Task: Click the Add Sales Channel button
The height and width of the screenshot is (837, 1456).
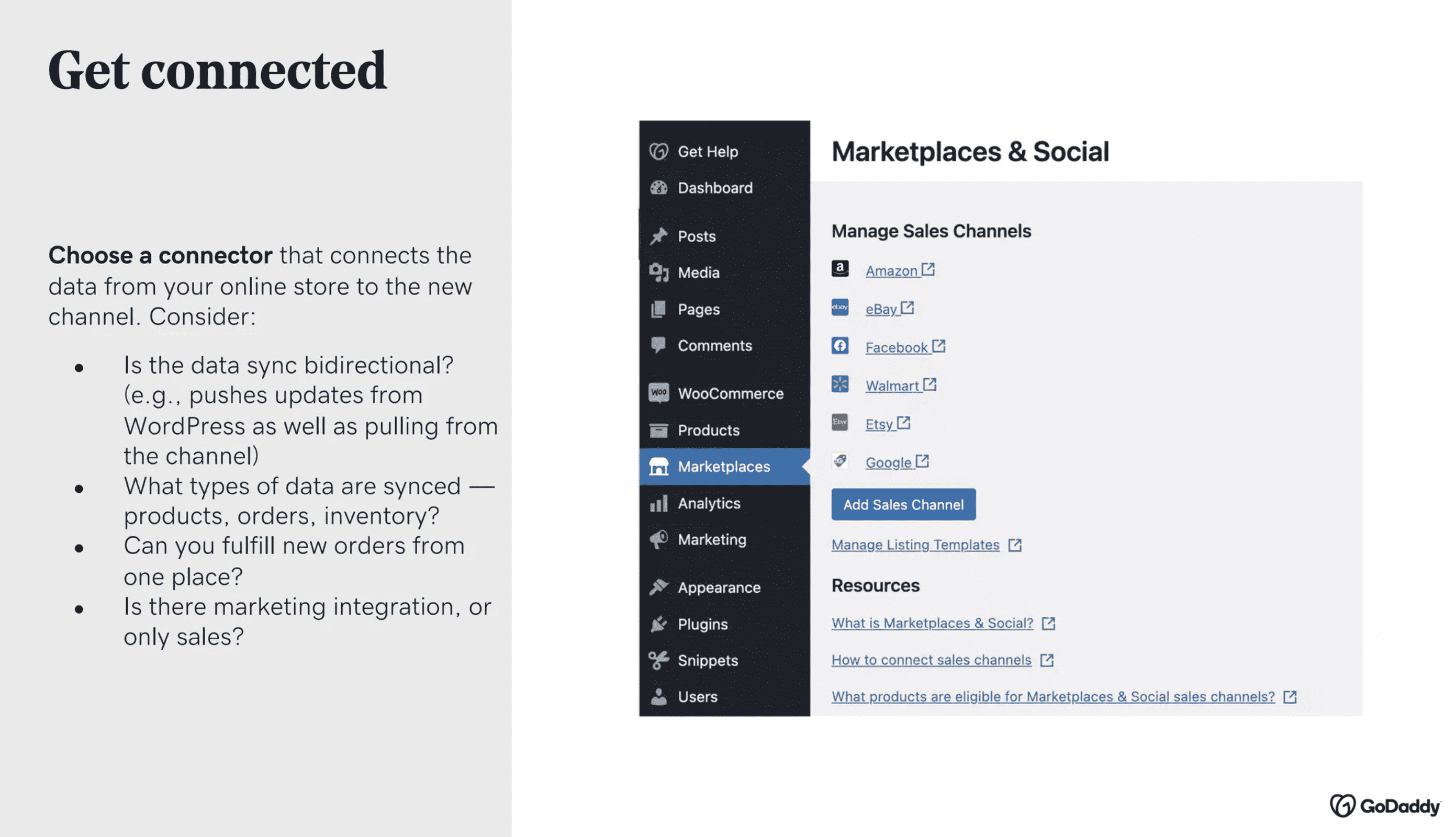Action: tap(903, 505)
